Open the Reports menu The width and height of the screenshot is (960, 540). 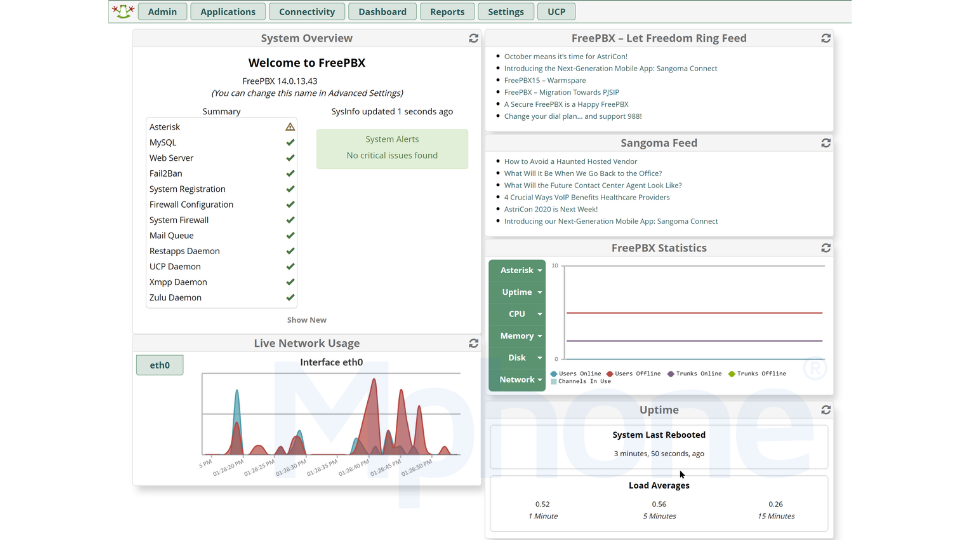(447, 12)
